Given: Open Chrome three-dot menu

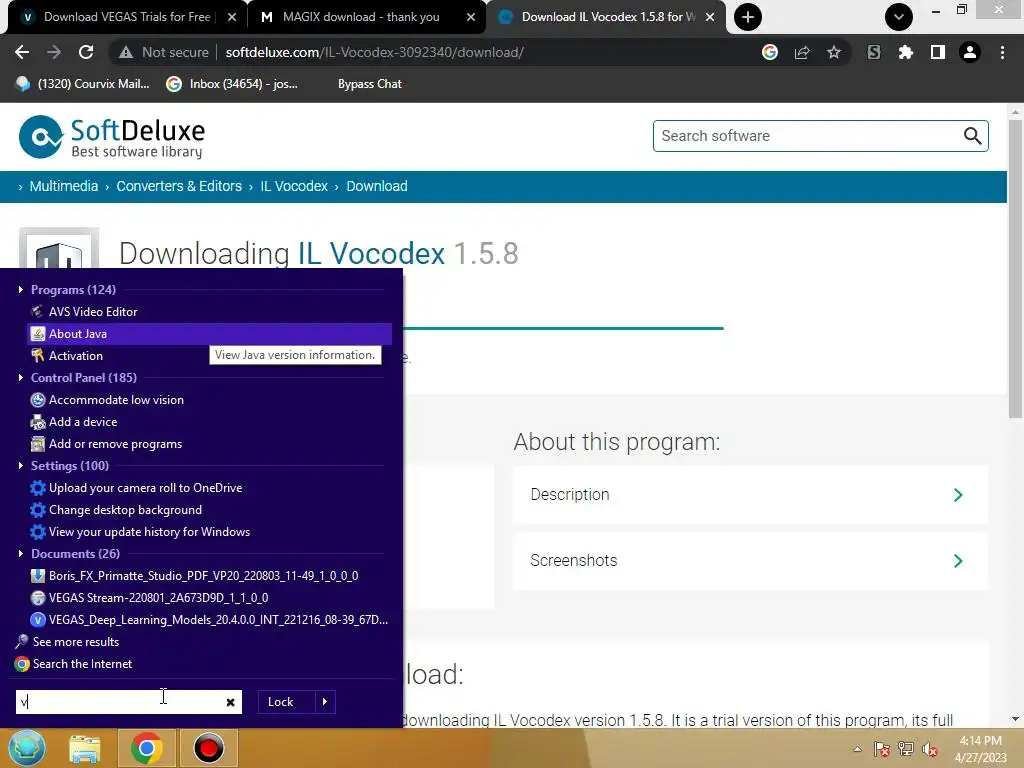Looking at the screenshot, I should pos(1002,52).
